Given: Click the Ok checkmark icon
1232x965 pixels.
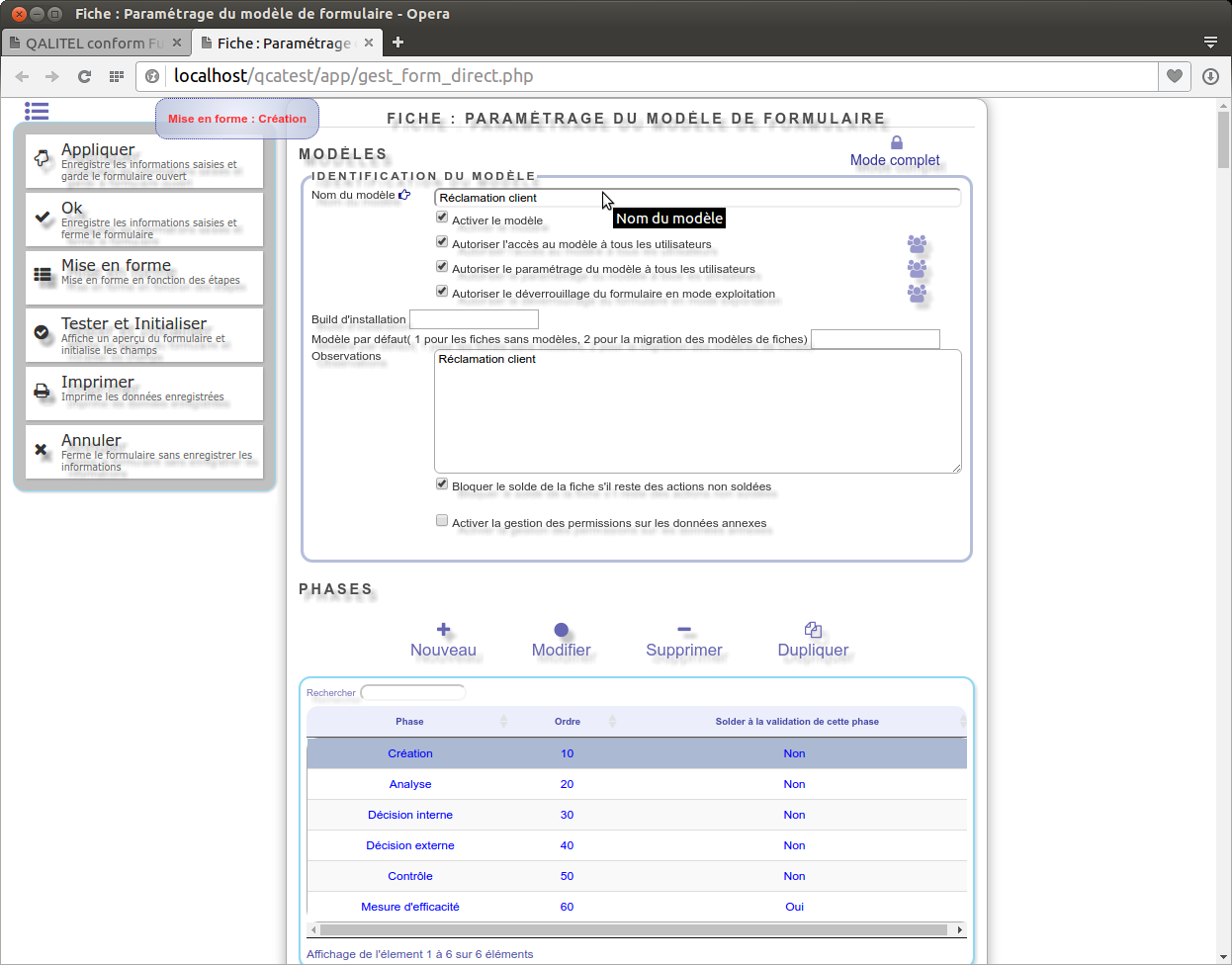Looking at the screenshot, I should pos(43,217).
